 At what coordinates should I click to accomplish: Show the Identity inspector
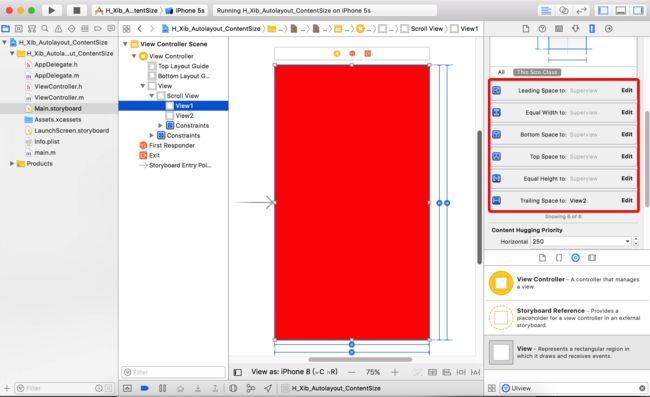point(559,29)
